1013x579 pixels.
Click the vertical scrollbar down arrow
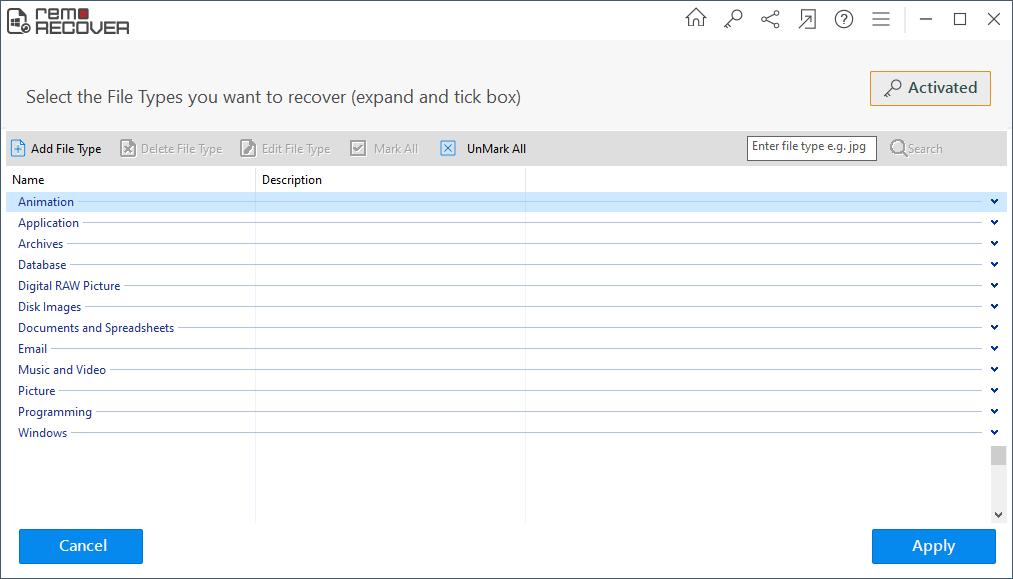[x=998, y=514]
